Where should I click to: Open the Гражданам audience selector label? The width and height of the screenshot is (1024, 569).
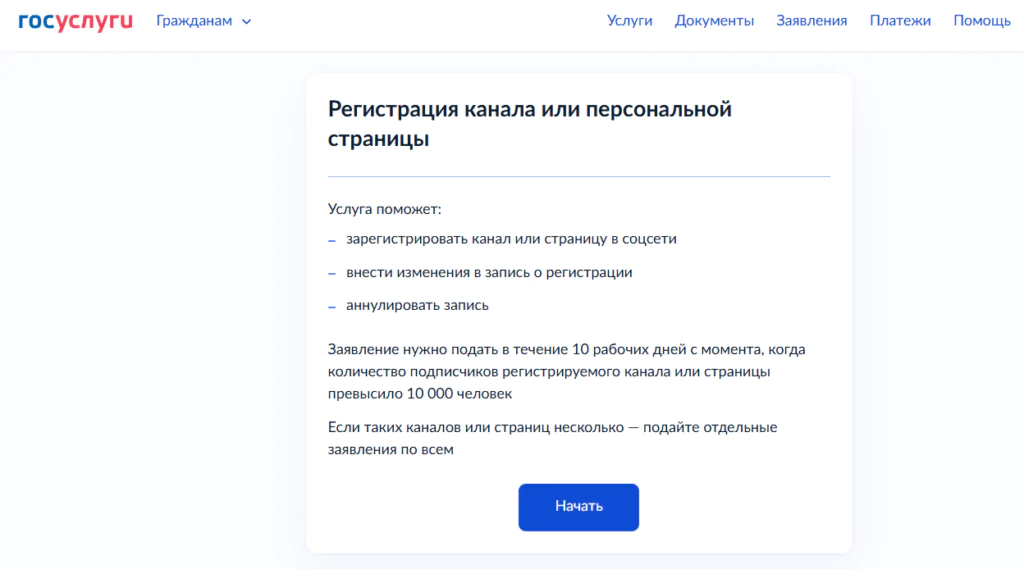click(194, 21)
